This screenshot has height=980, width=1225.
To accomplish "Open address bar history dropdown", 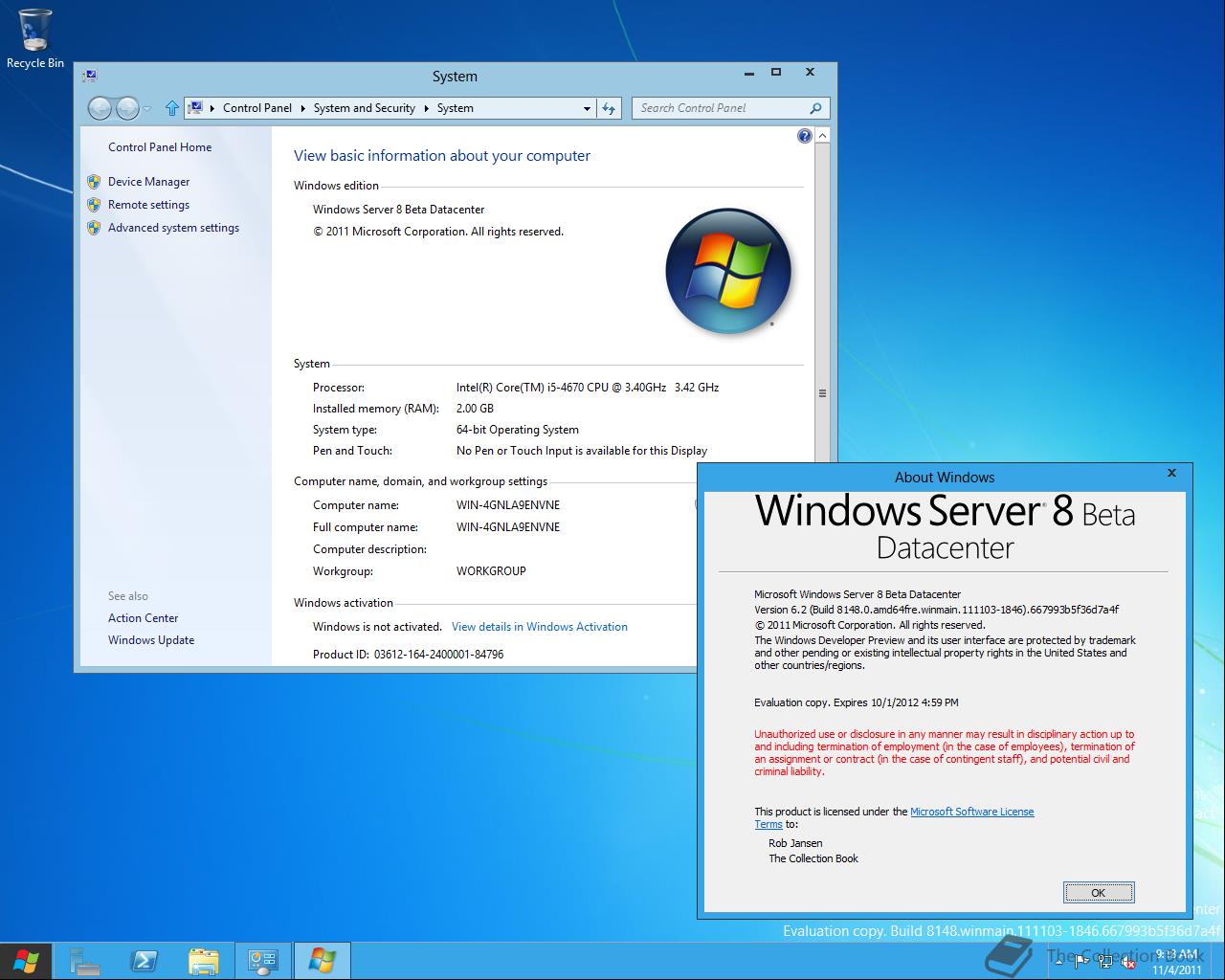I will pos(587,109).
